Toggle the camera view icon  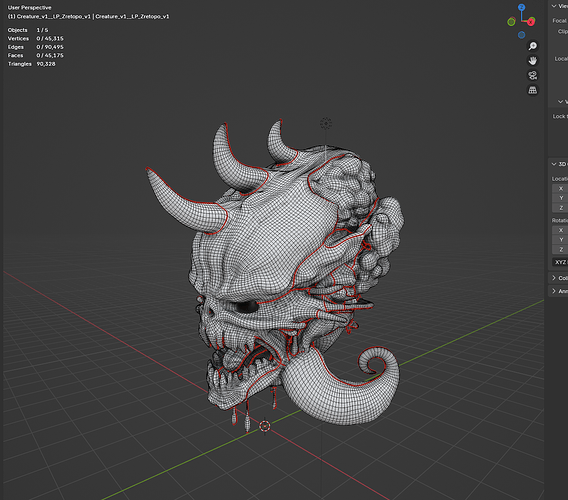(x=532, y=75)
